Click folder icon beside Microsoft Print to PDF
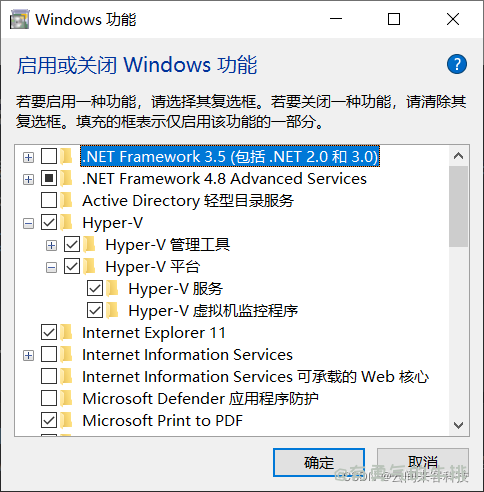The image size is (484, 492). 66,420
